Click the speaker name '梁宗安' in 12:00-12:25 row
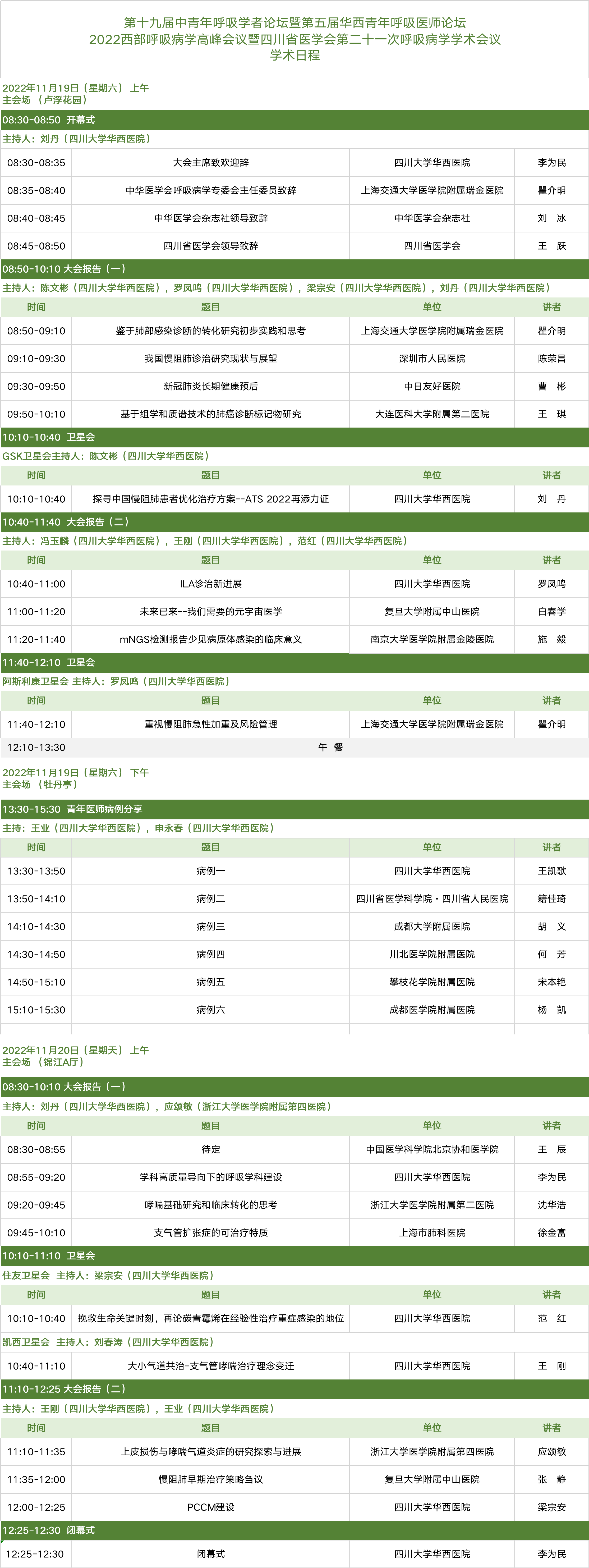Viewport: 589px width, 1568px height. (x=552, y=1508)
